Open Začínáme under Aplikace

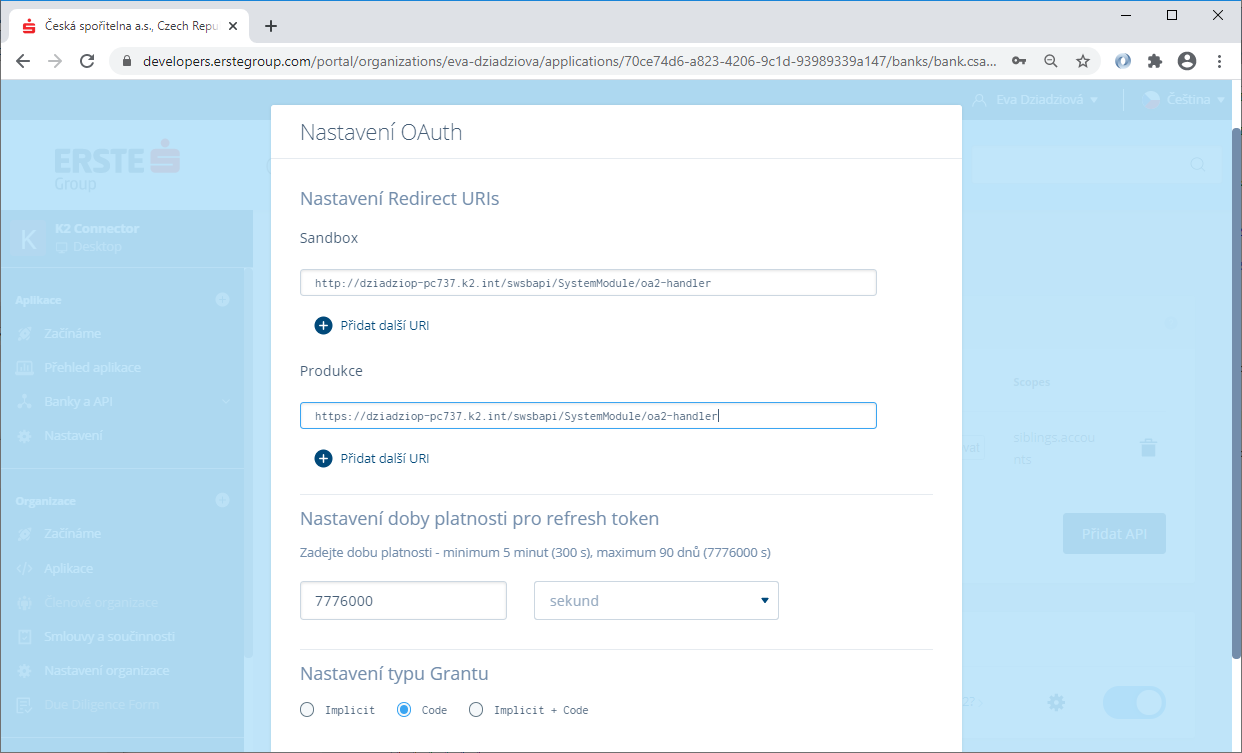[x=72, y=333]
